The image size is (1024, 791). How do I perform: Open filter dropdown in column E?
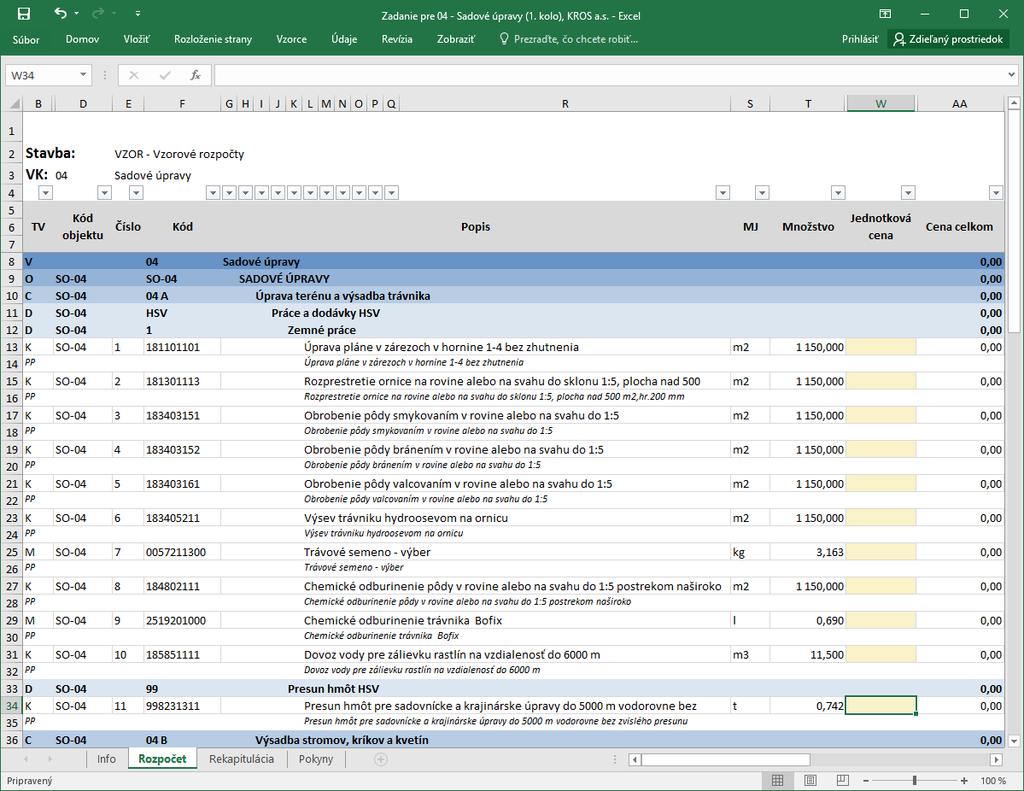[136, 193]
